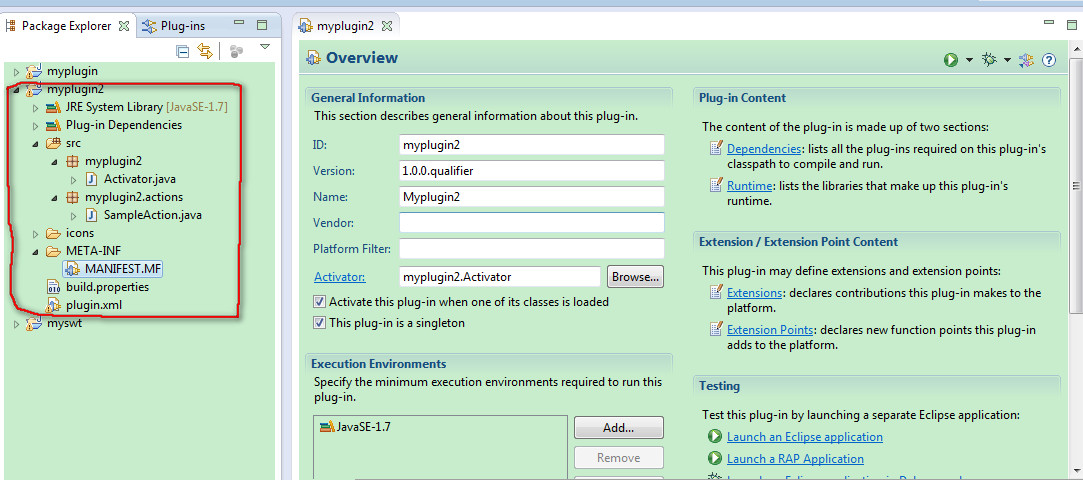The image size is (1083, 480).
Task: Click the editor vertical scrollbar
Action: [x=1076, y=185]
